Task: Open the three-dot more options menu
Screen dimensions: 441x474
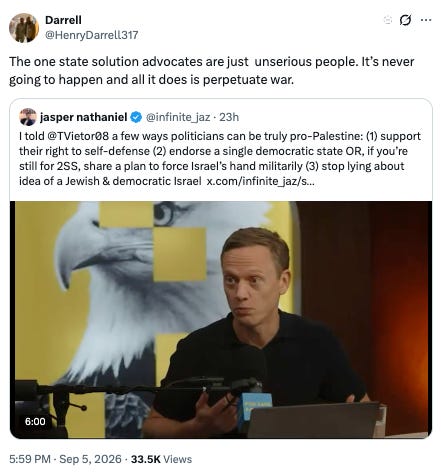Action: pyautogui.click(x=426, y=20)
